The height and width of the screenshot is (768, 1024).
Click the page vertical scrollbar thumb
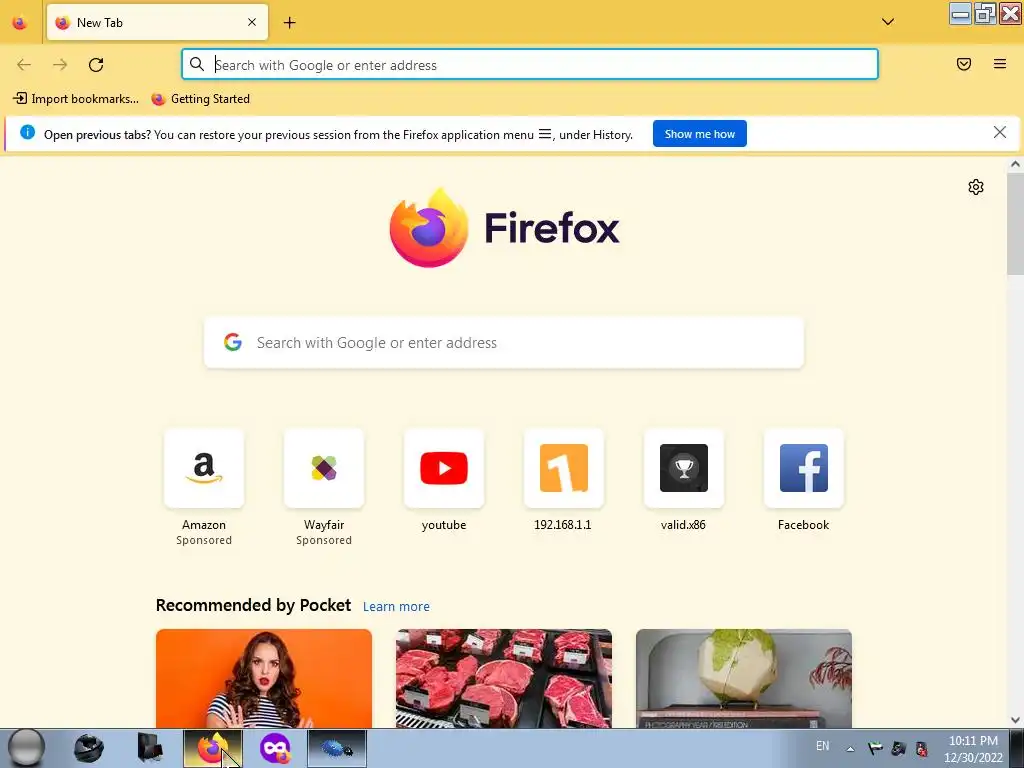point(1015,224)
